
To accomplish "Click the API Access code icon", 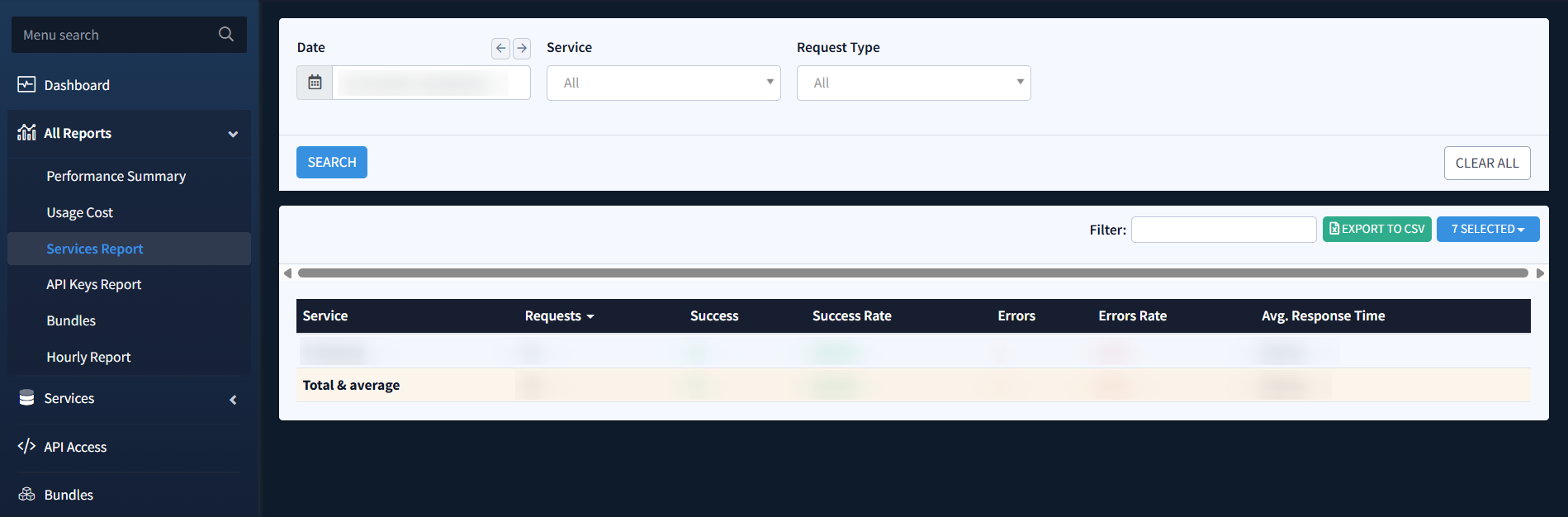I will (26, 447).
